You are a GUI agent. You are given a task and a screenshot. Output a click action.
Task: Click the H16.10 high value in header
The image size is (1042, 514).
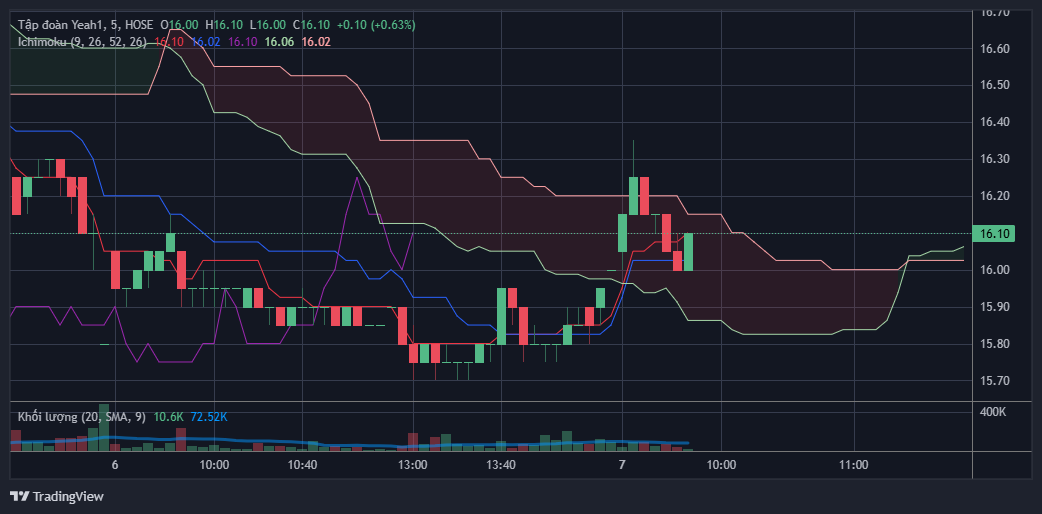[x=225, y=25]
